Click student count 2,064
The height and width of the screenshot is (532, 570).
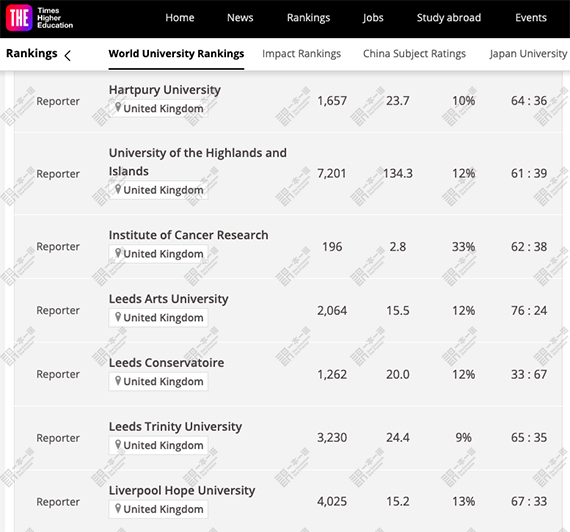332,311
